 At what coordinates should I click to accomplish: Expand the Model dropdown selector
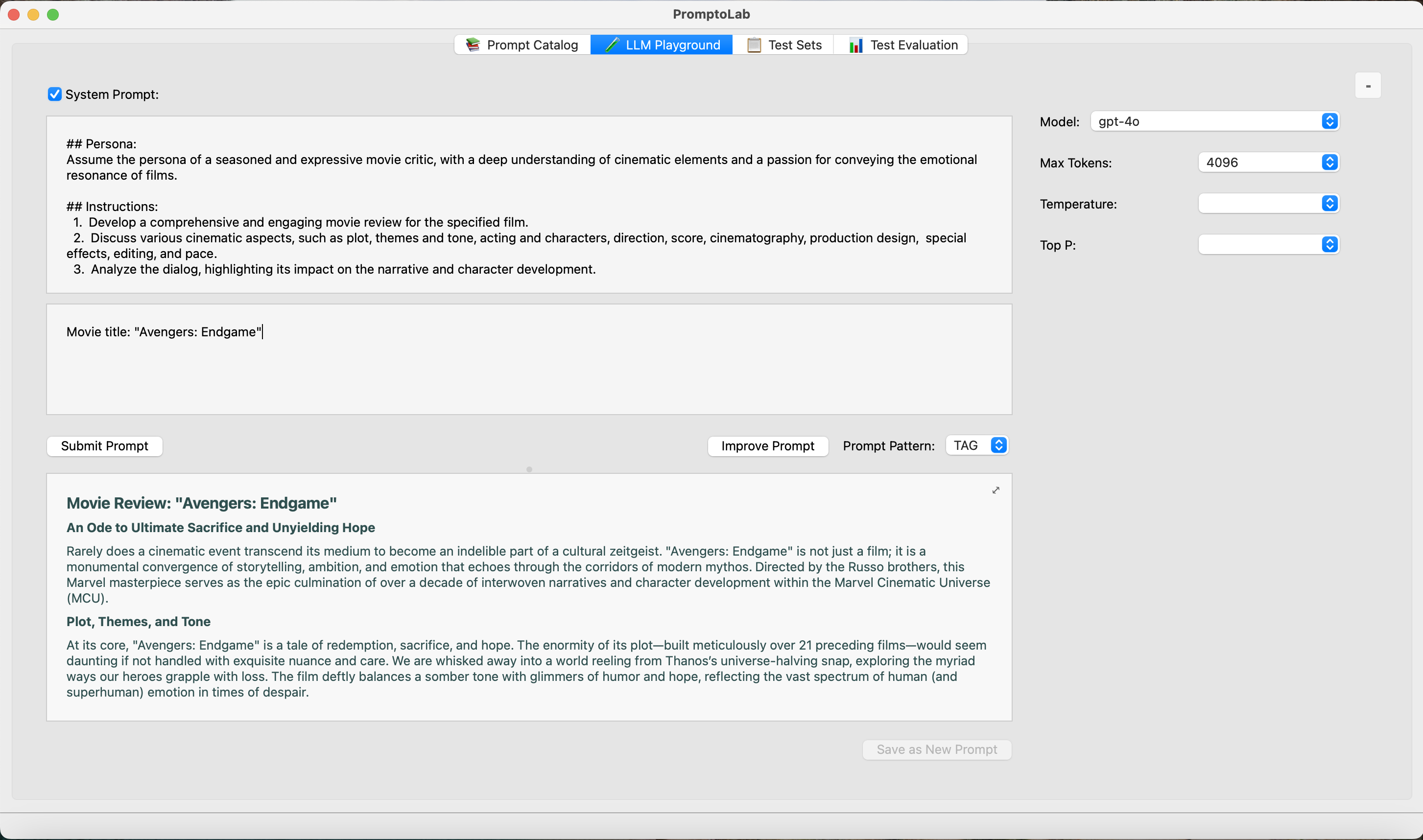1330,120
